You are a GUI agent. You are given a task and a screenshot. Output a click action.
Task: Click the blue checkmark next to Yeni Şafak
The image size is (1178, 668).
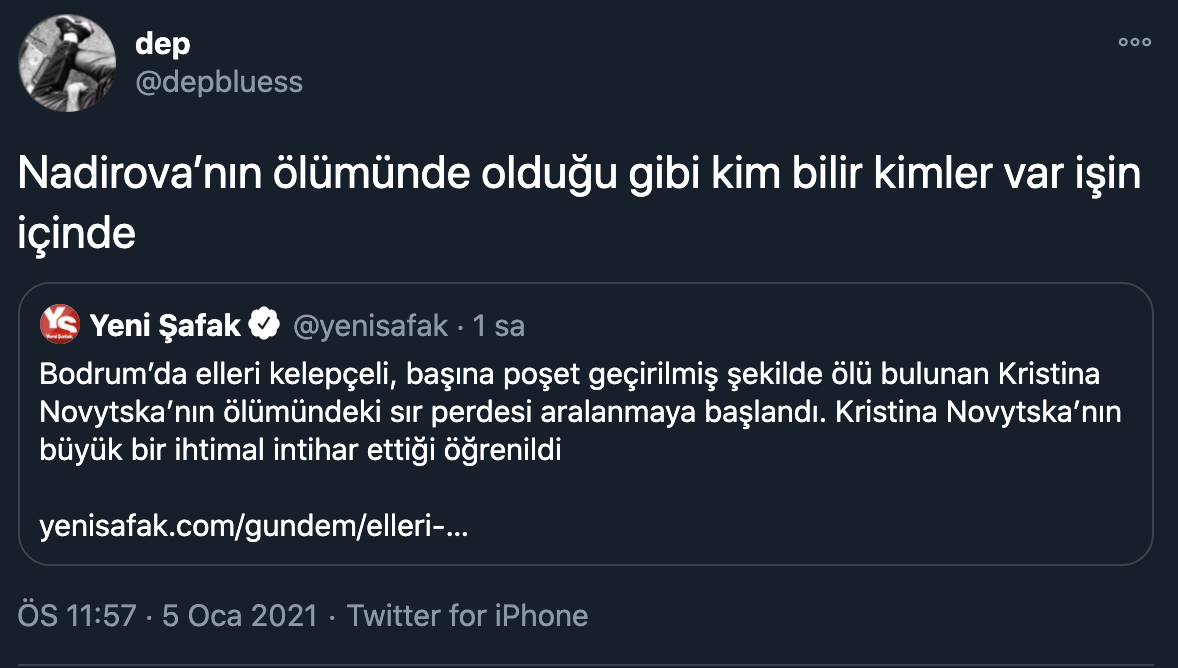click(x=263, y=323)
